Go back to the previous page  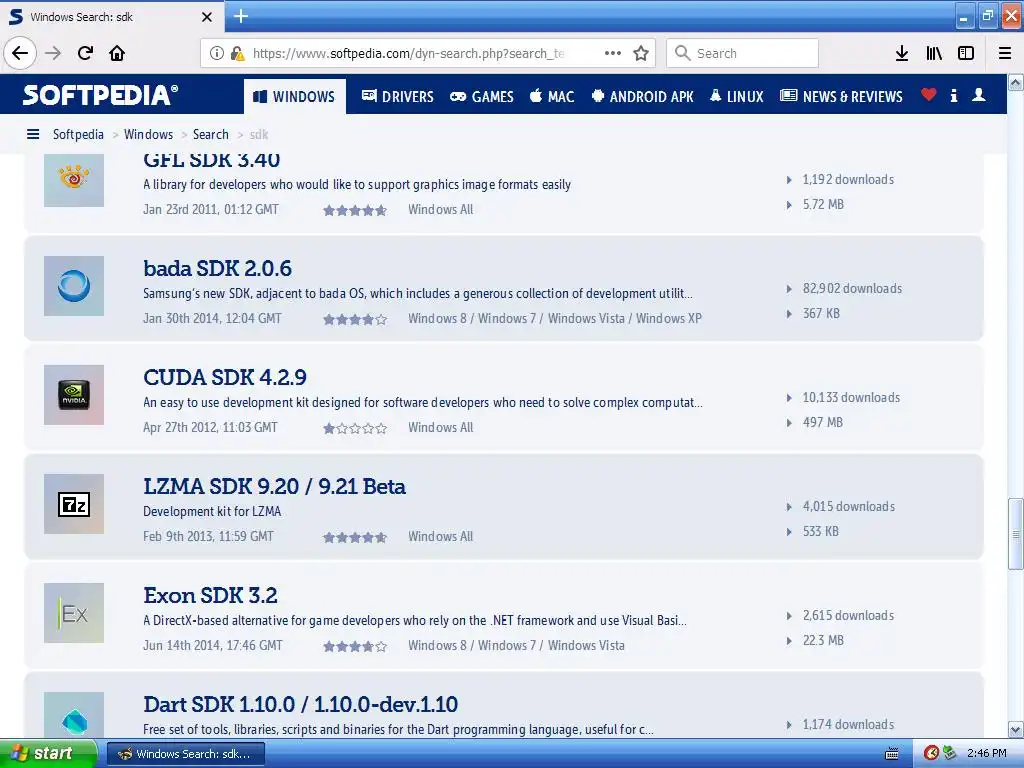[x=20, y=53]
